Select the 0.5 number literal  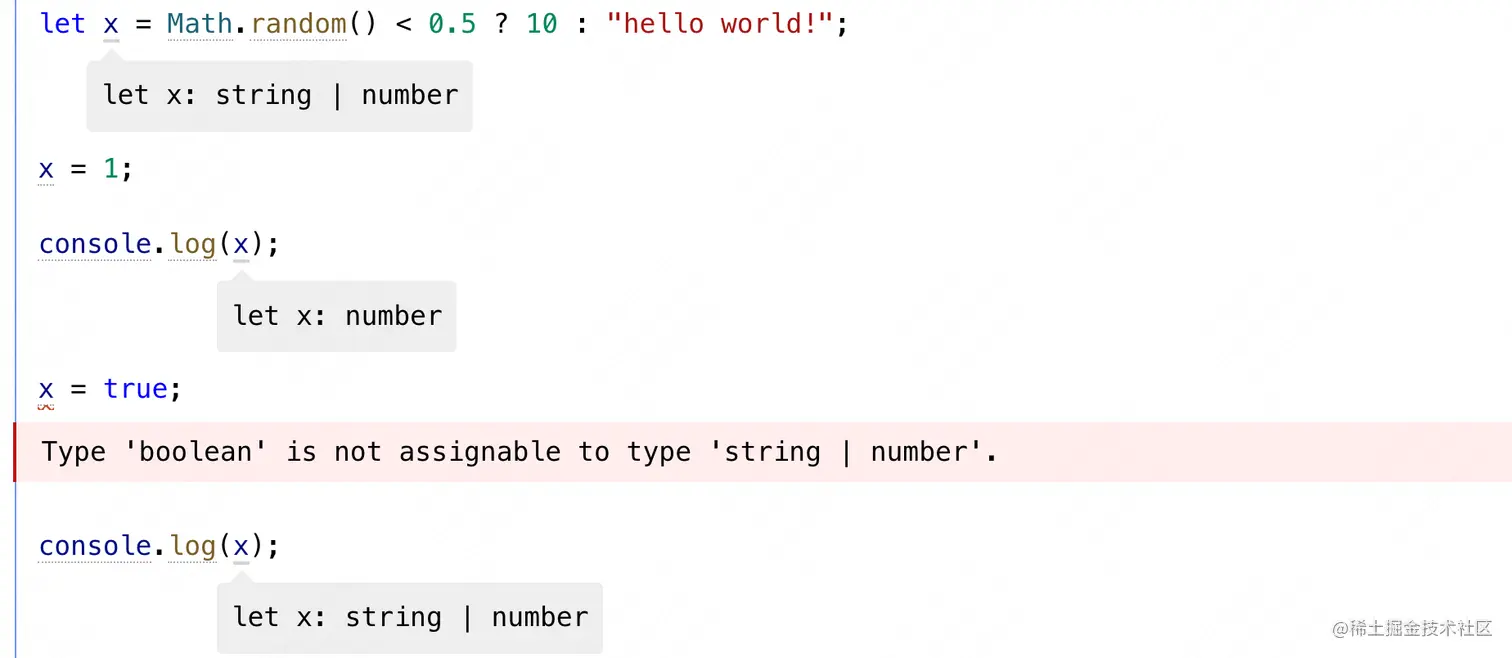coord(452,24)
